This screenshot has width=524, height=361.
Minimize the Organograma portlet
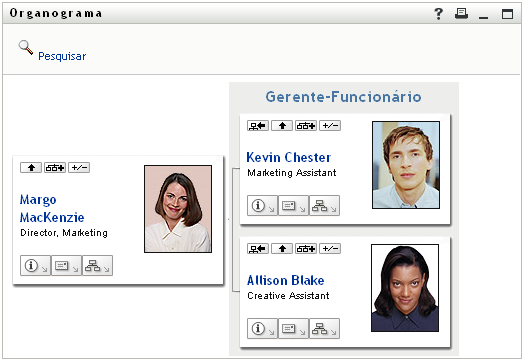(483, 17)
